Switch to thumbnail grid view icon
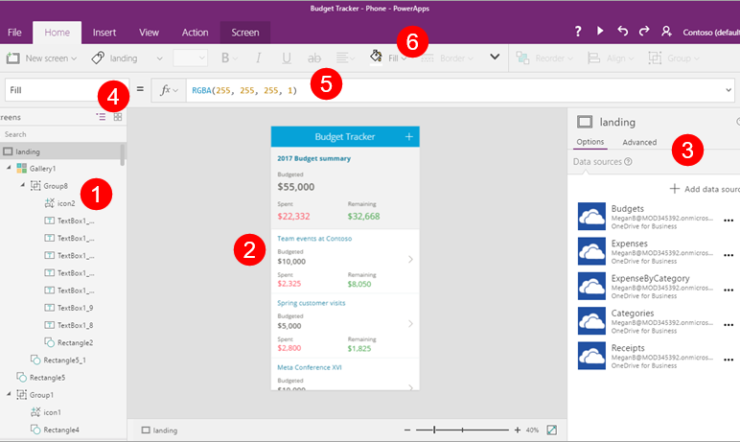 118,117
